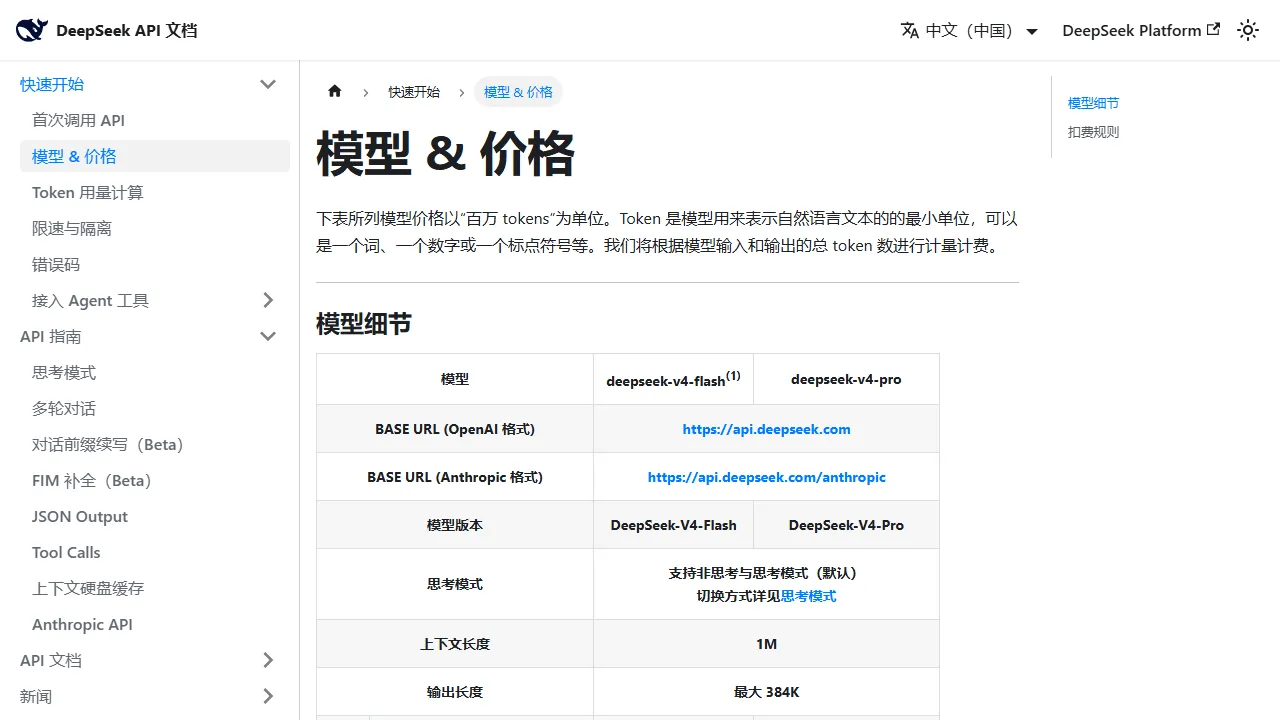Open Anthropic API sidebar page
Image resolution: width=1280 pixels, height=720 pixels.
(155, 624)
